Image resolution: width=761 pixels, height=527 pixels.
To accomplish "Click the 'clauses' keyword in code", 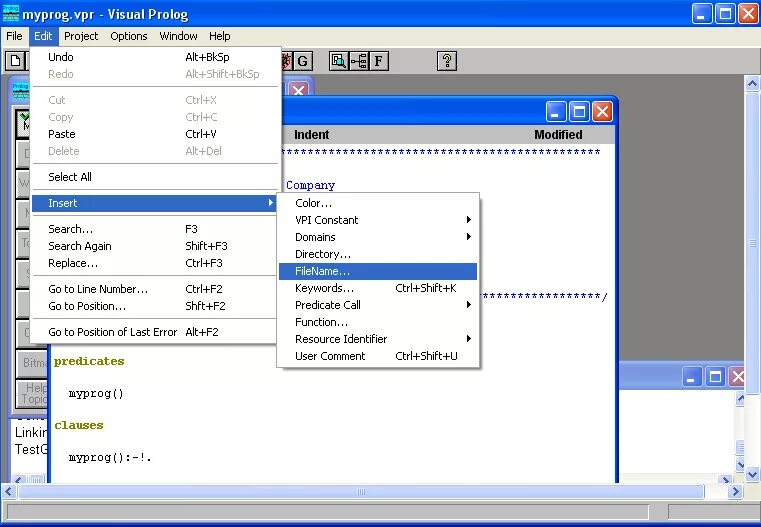I will point(79,425).
